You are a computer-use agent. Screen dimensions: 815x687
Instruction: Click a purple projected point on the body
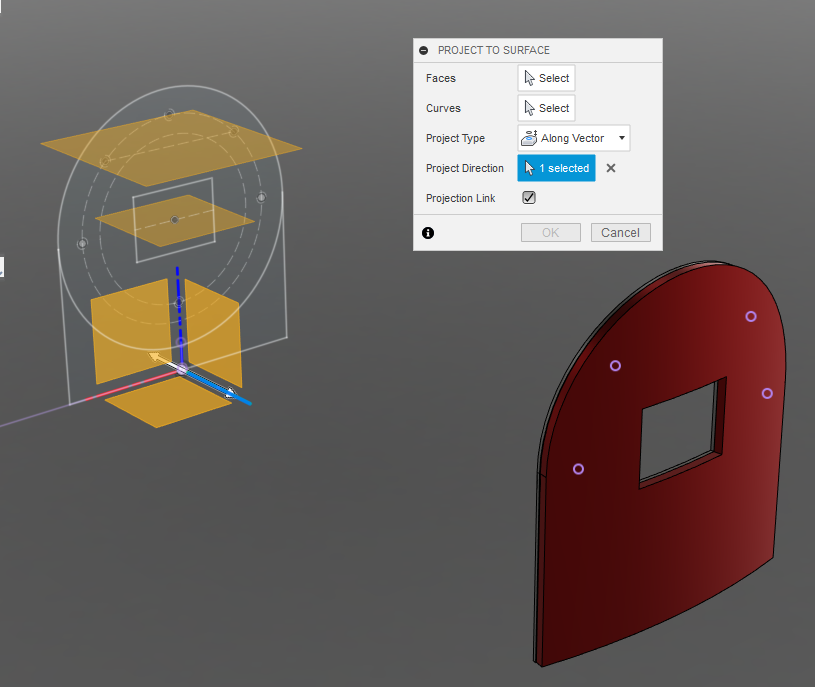614,366
